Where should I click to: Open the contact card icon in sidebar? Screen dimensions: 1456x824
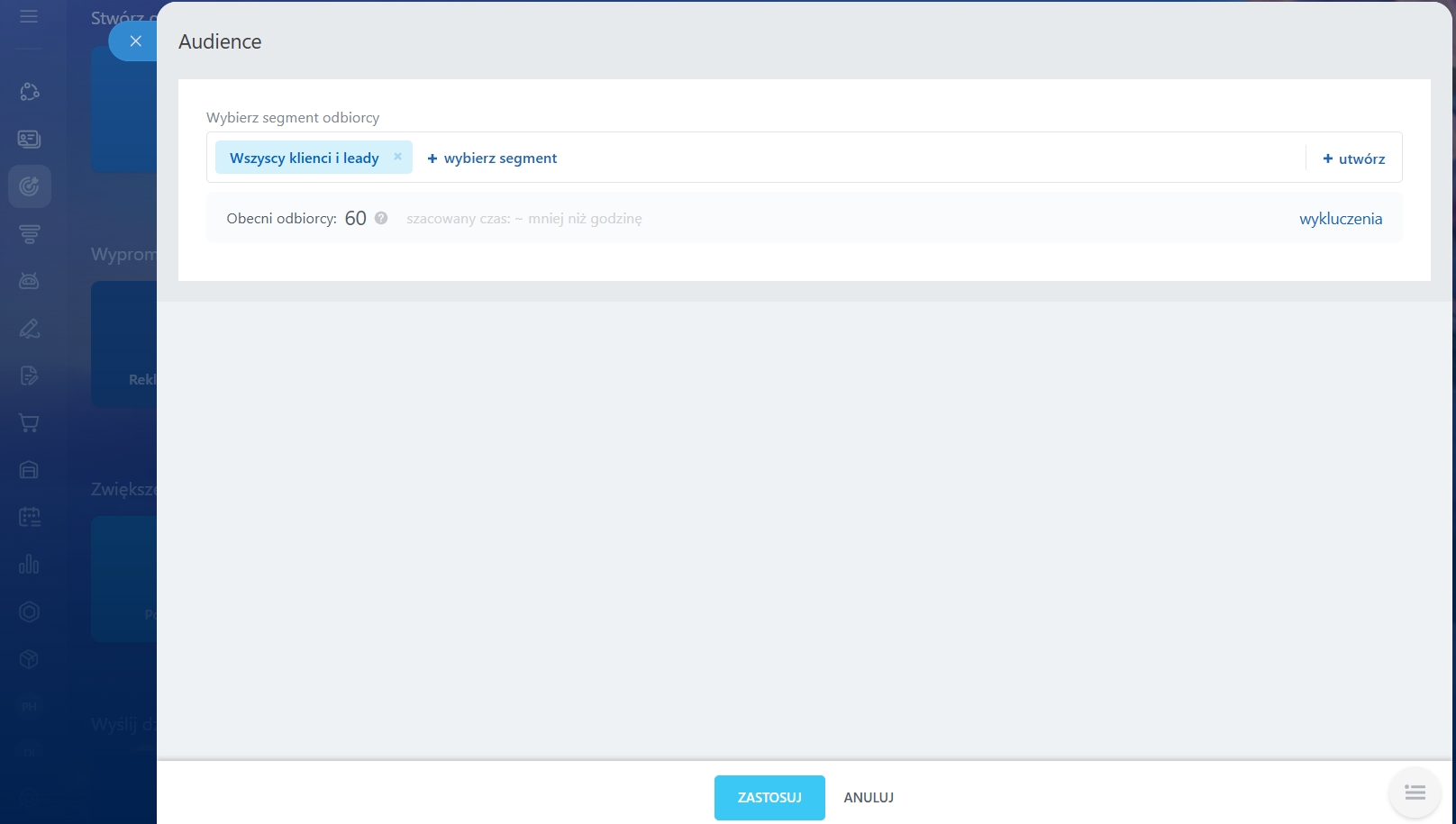[x=29, y=139]
